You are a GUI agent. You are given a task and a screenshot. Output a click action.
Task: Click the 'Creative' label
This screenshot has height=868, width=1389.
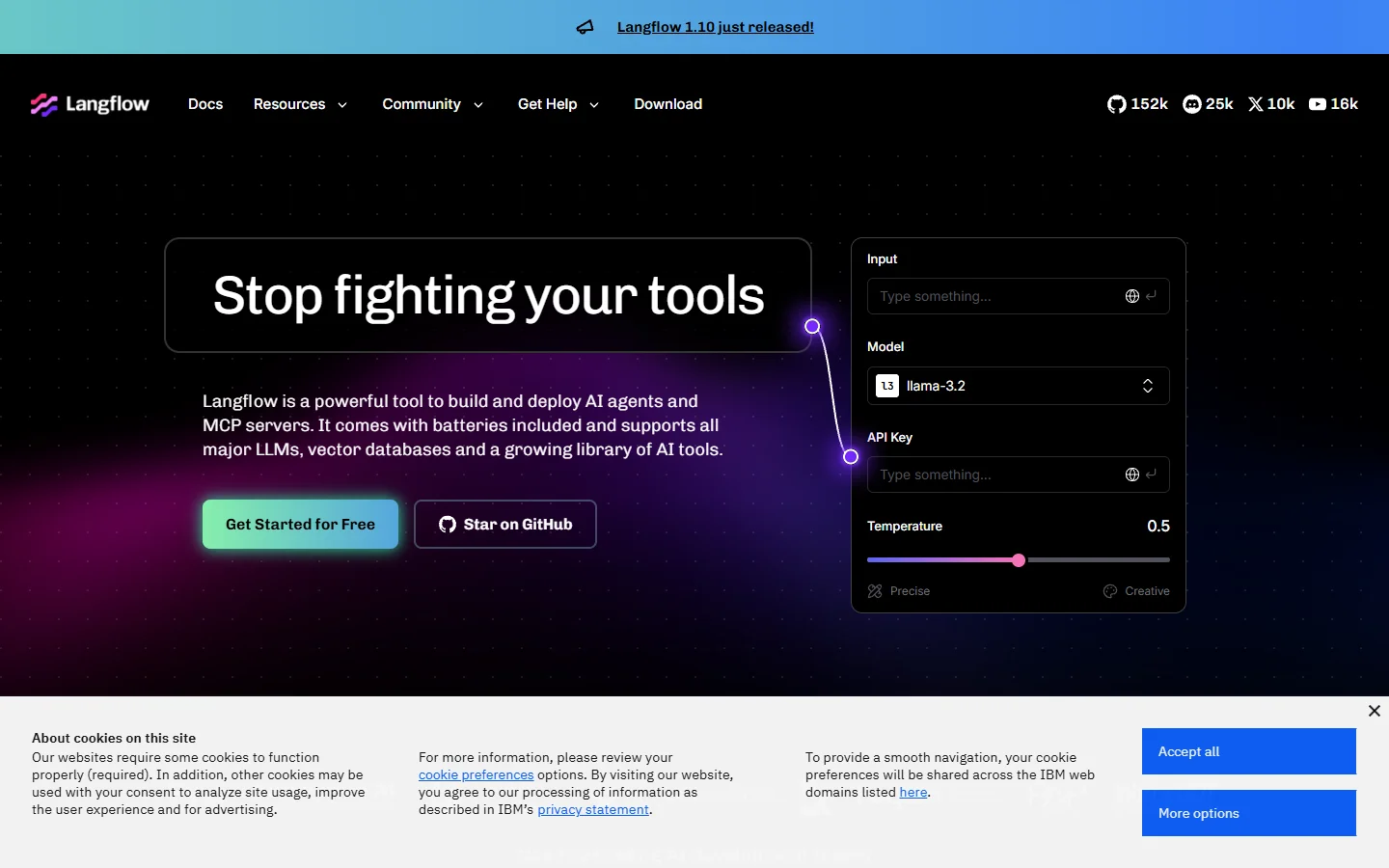(x=1147, y=591)
